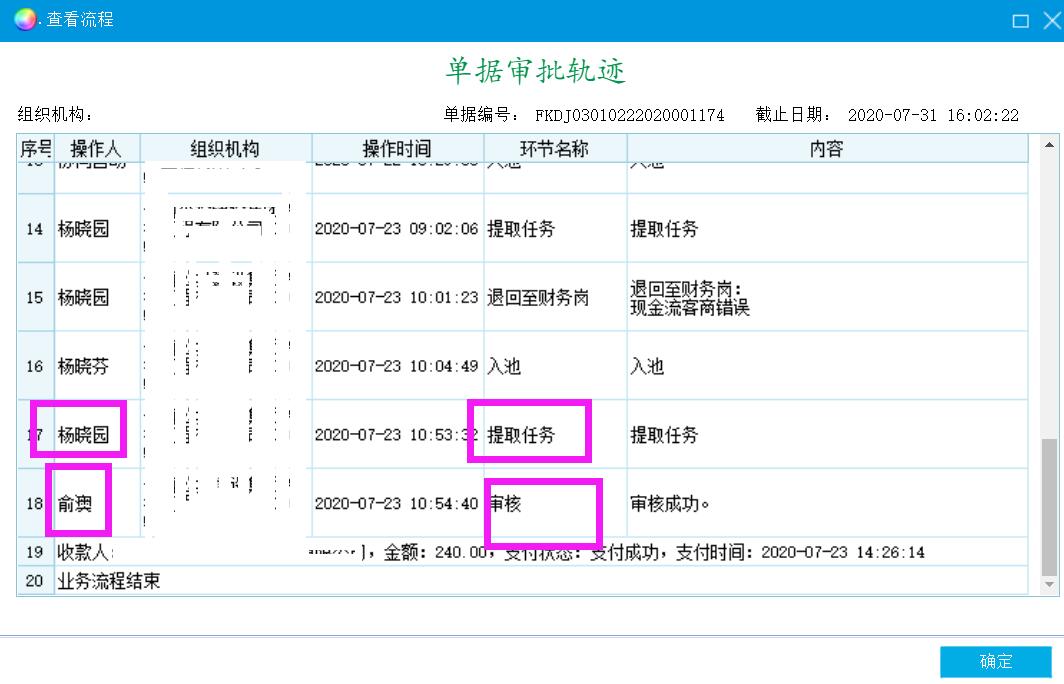Viewport: 1064px width, 684px height.
Task: Click the table scrollbar up arrow
Action: [1049, 146]
